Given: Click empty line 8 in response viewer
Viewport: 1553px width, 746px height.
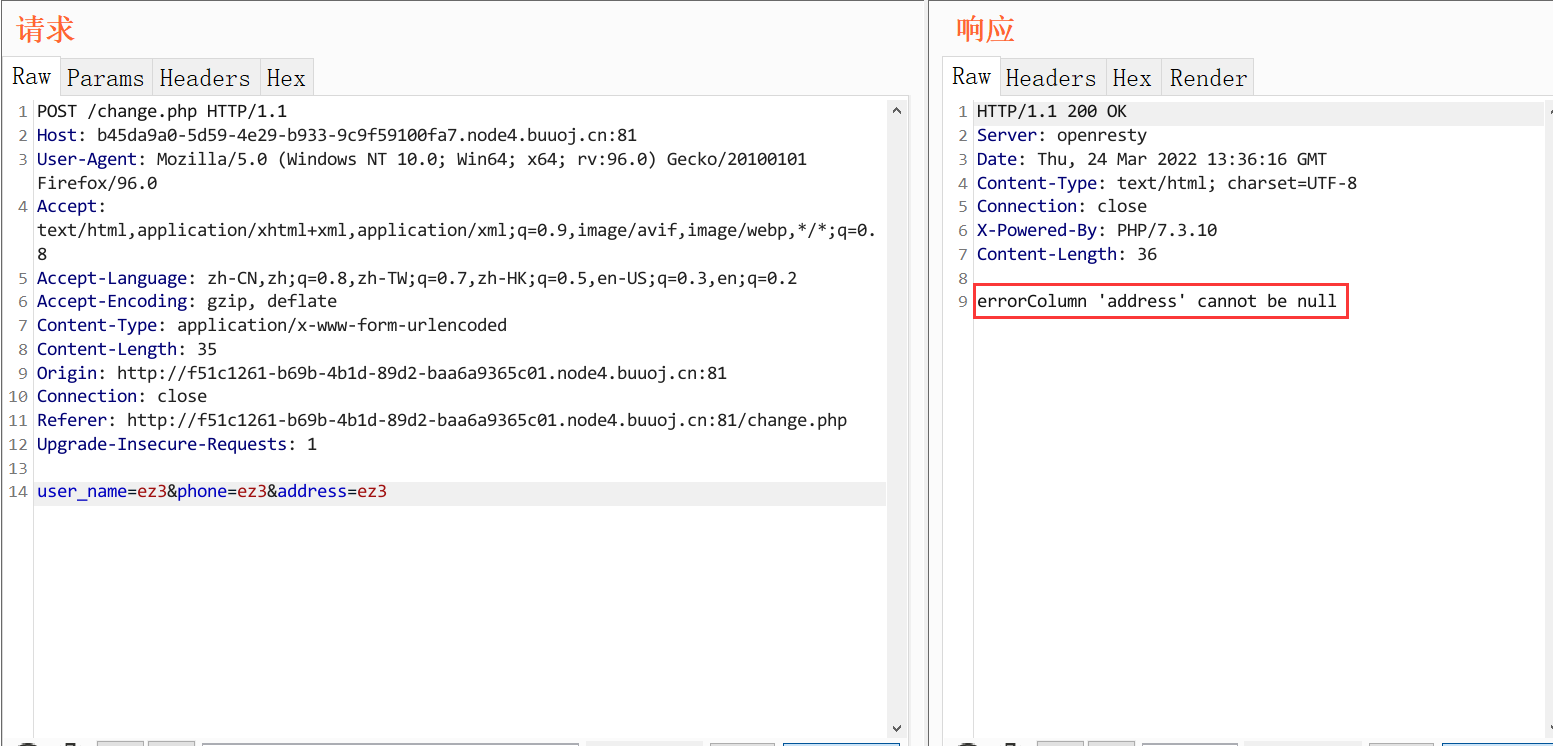Looking at the screenshot, I should [1260, 278].
